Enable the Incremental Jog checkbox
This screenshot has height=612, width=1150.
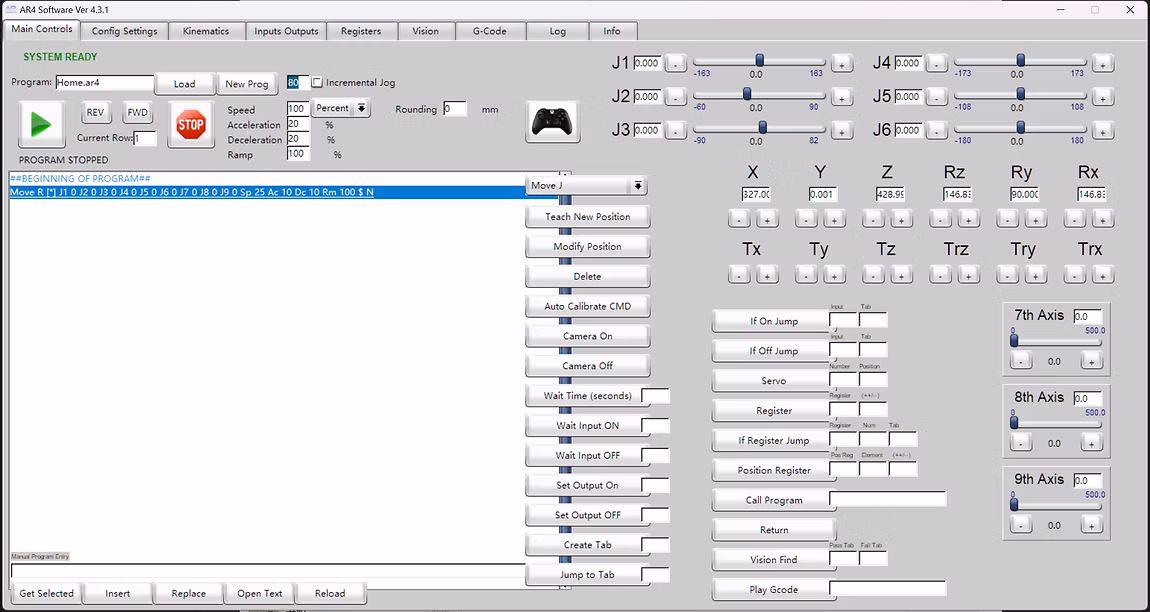click(318, 83)
